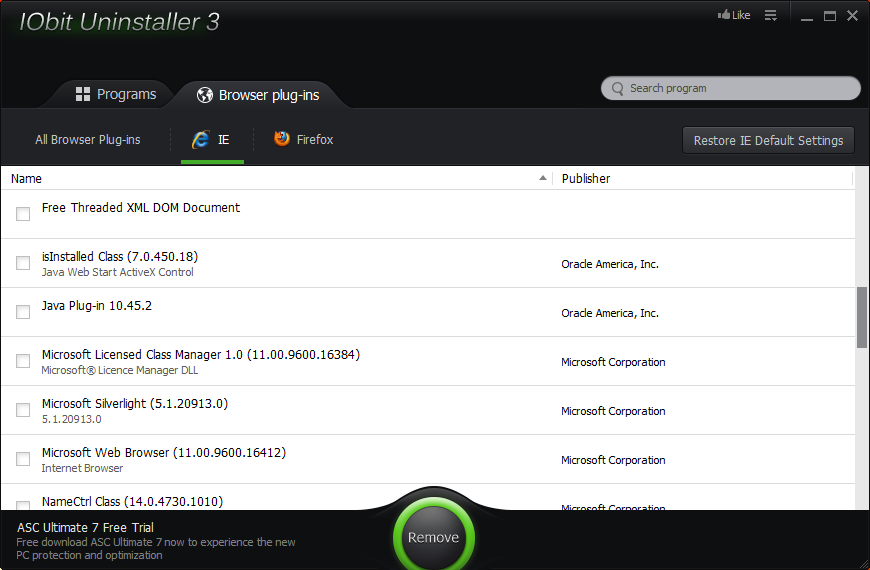This screenshot has width=870, height=570.
Task: Close the IObit Uninstaller window
Action: point(852,16)
